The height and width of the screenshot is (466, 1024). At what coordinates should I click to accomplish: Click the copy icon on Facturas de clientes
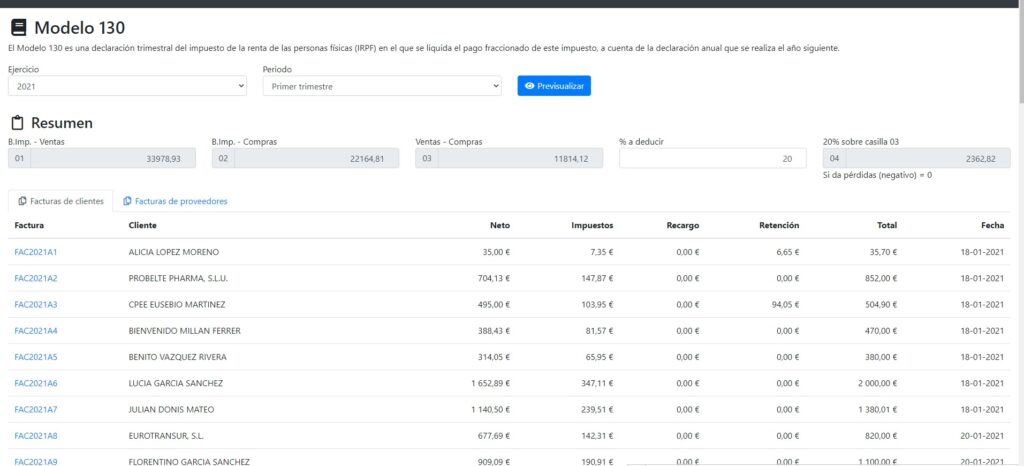23,201
